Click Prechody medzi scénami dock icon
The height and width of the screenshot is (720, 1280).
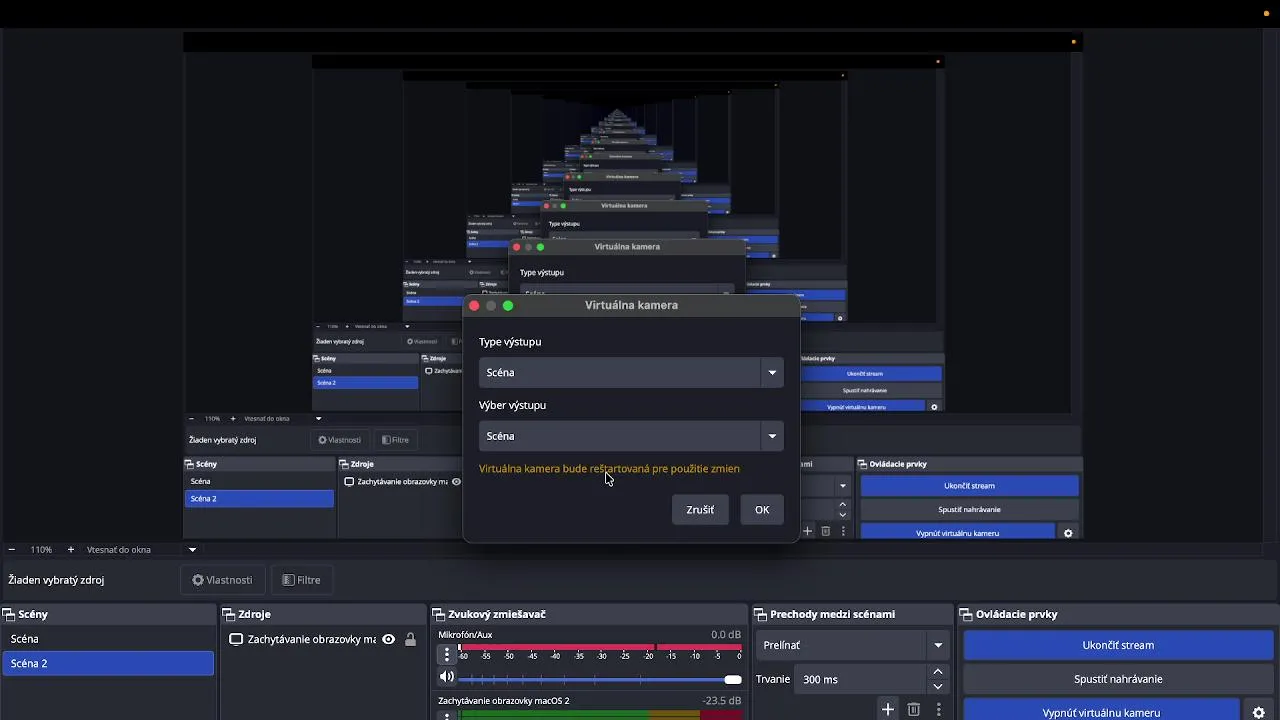pos(761,614)
